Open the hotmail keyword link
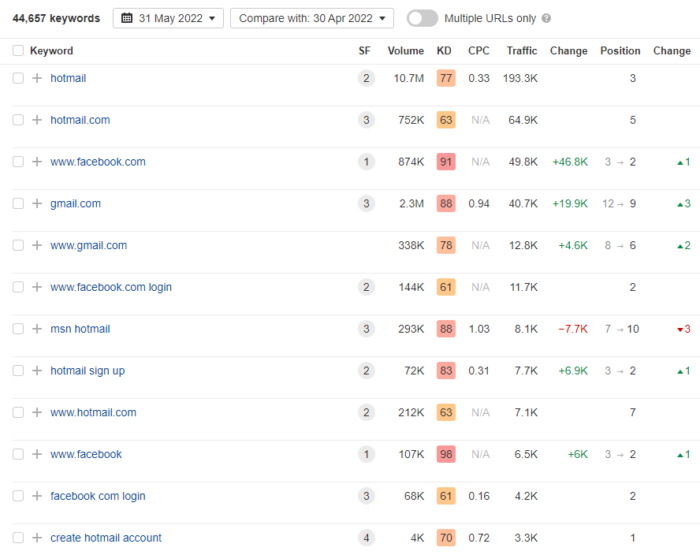The width and height of the screenshot is (700, 555). tap(68, 78)
